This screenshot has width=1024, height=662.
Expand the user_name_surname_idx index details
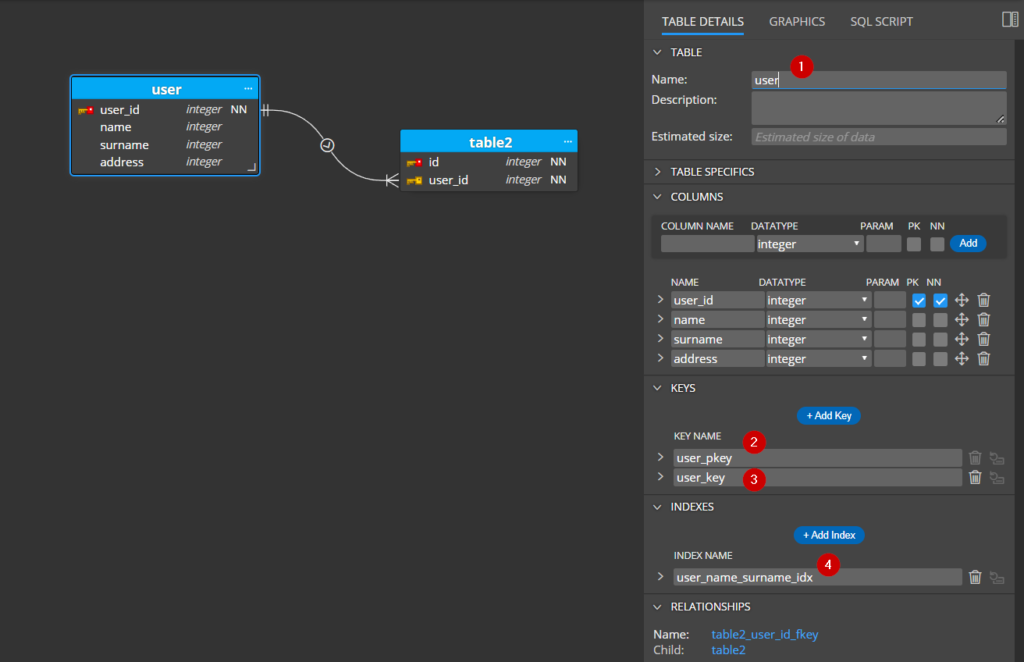pos(660,576)
